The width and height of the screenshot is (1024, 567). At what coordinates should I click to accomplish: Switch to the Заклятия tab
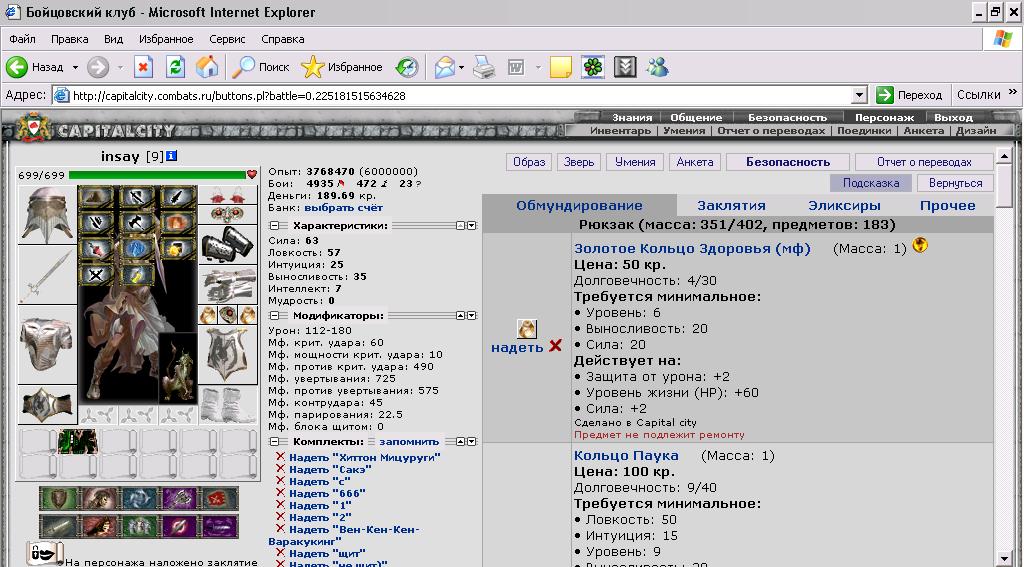731,206
